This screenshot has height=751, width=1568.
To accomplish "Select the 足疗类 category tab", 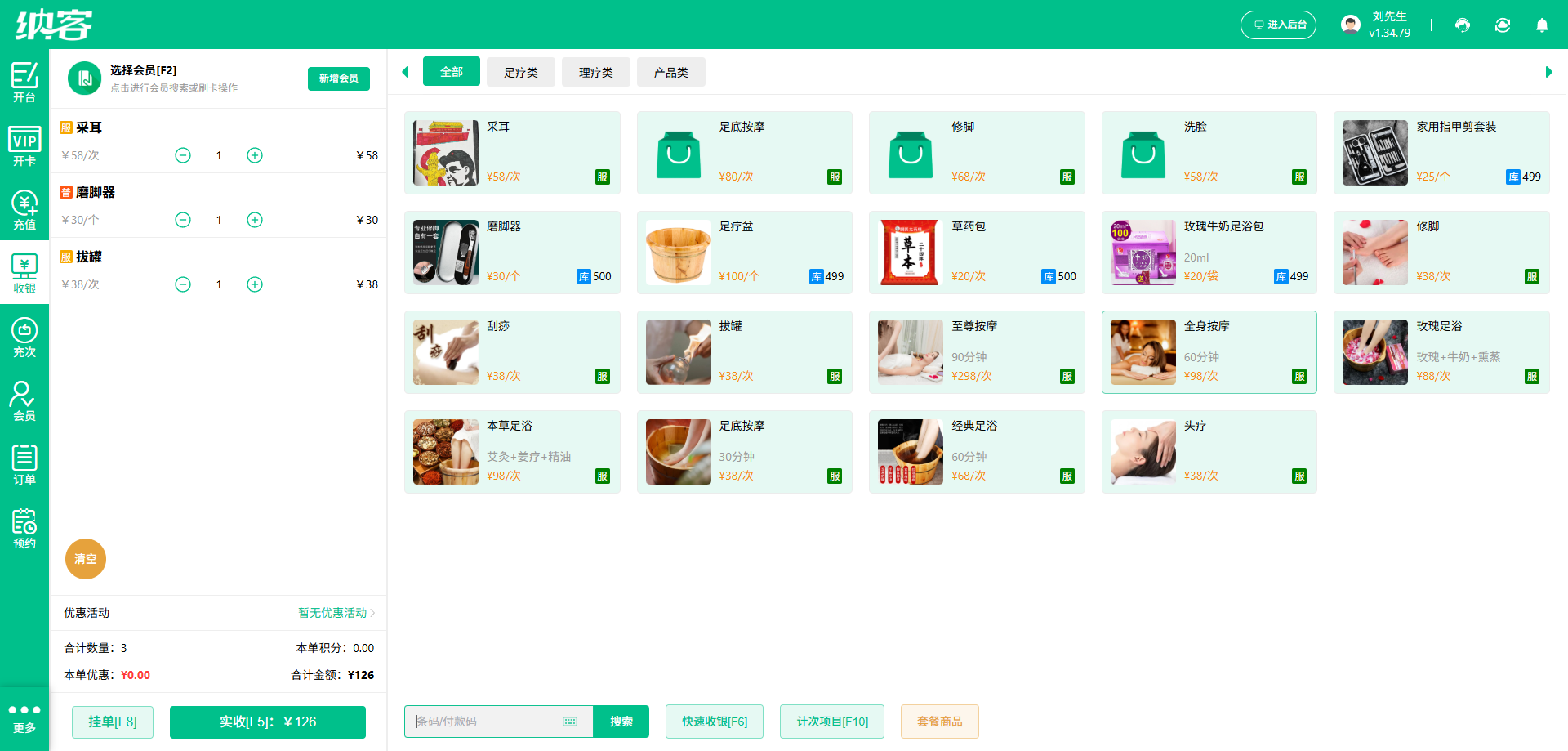I will (x=521, y=72).
